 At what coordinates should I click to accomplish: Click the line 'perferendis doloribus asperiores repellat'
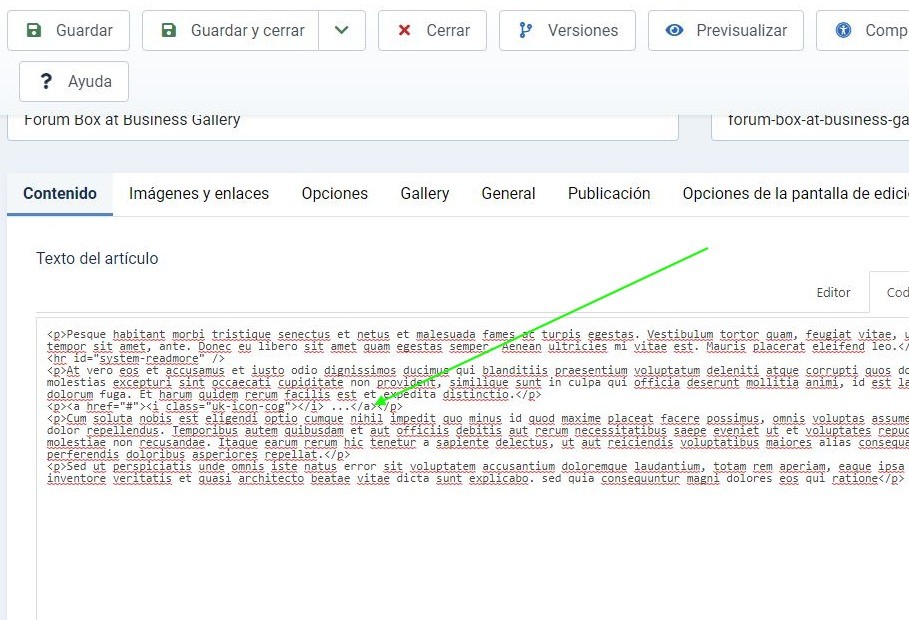(x=198, y=455)
